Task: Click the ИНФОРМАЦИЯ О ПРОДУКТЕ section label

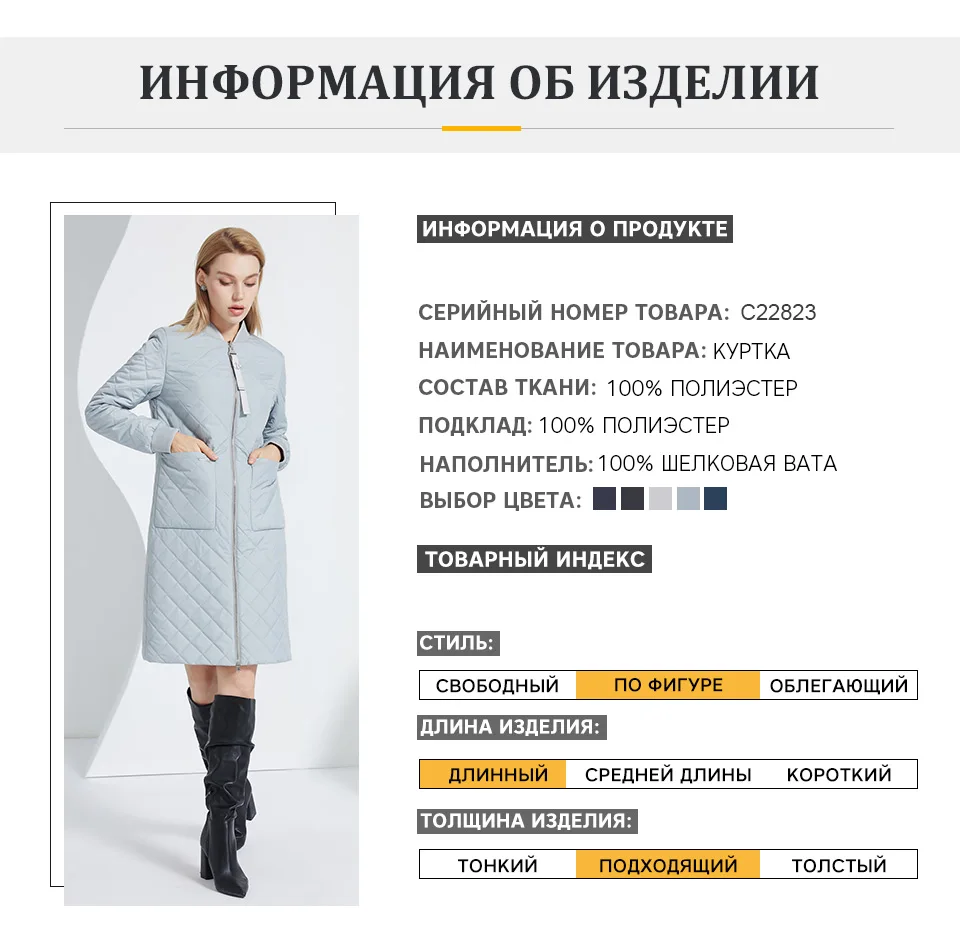Action: [575, 228]
